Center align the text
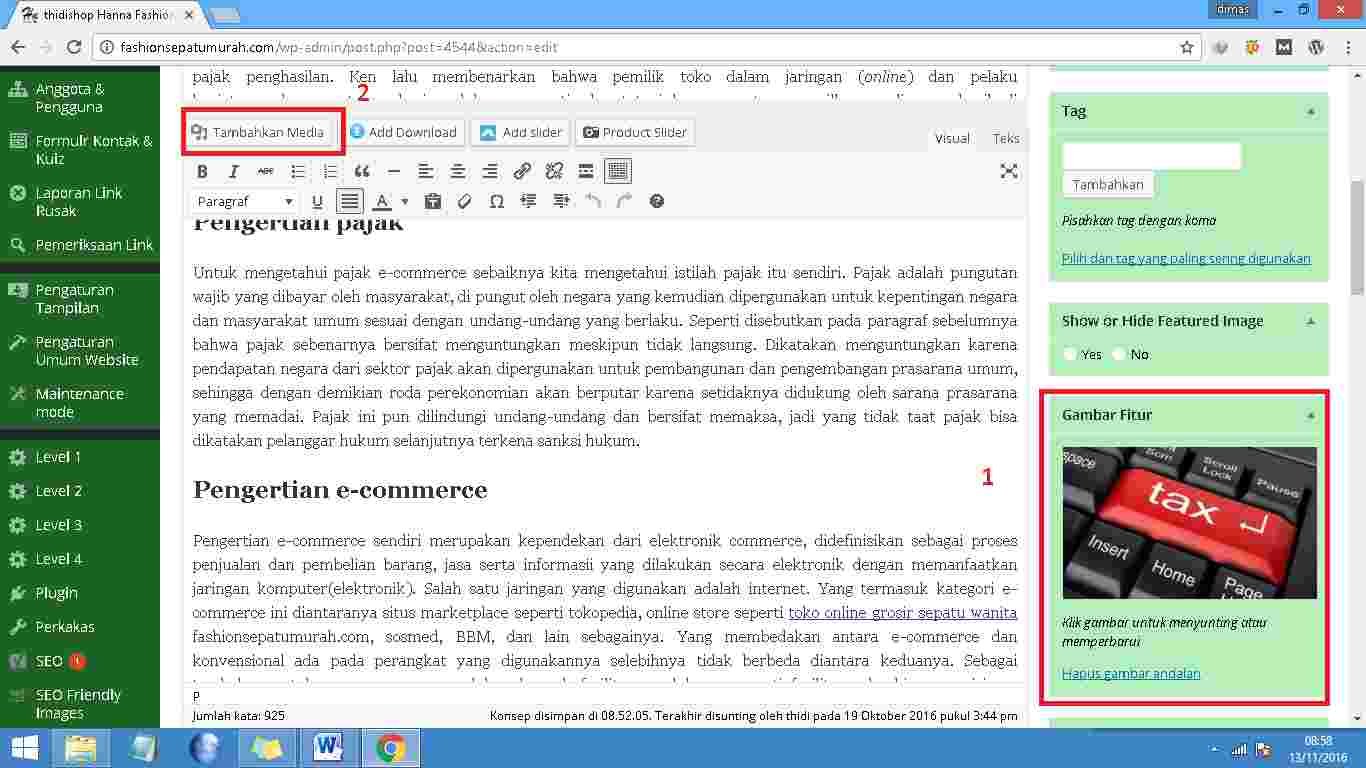This screenshot has width=1366, height=768. pyautogui.click(x=458, y=171)
